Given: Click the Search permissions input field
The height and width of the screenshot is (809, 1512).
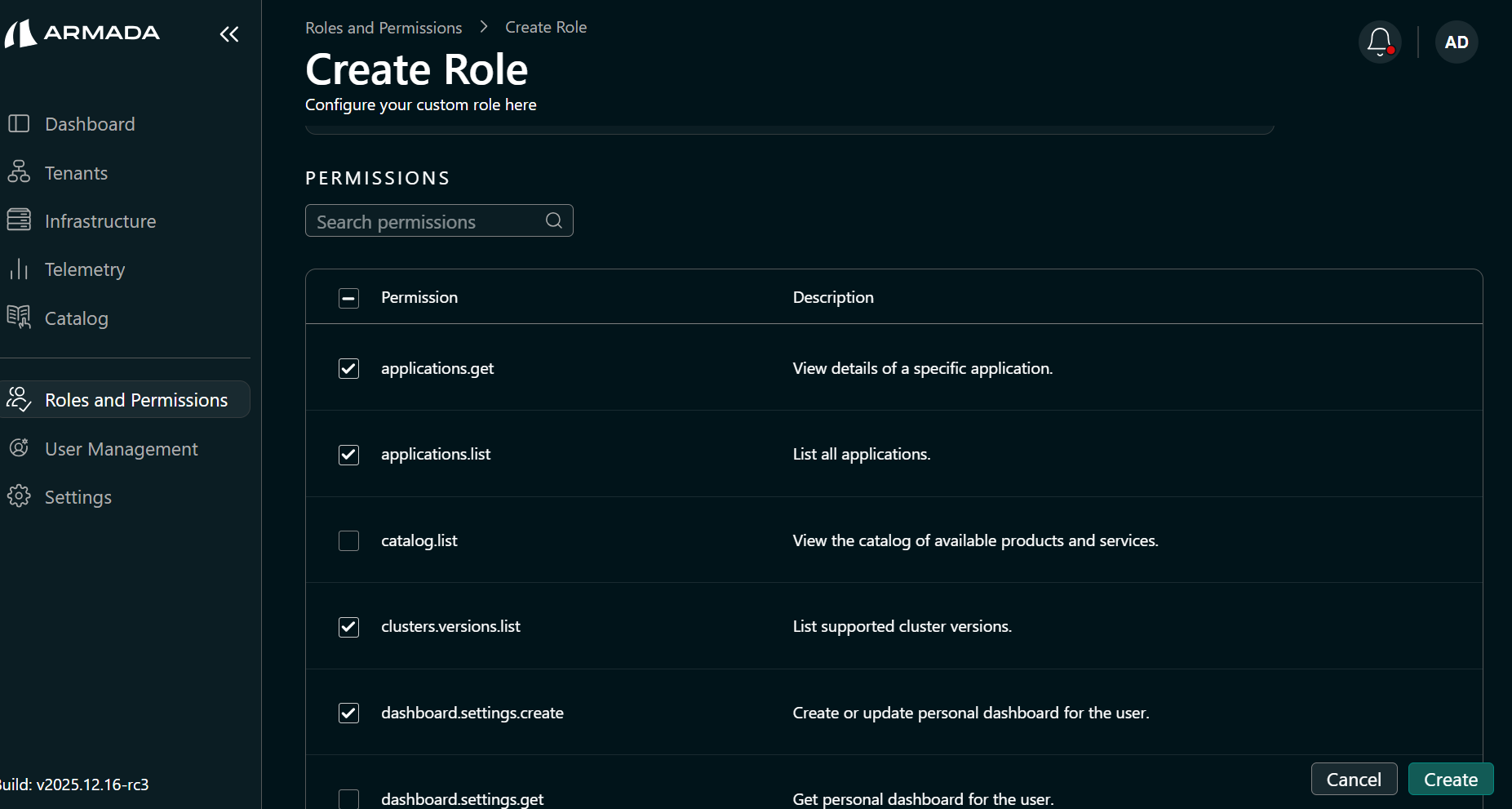Looking at the screenshot, I should click(424, 220).
